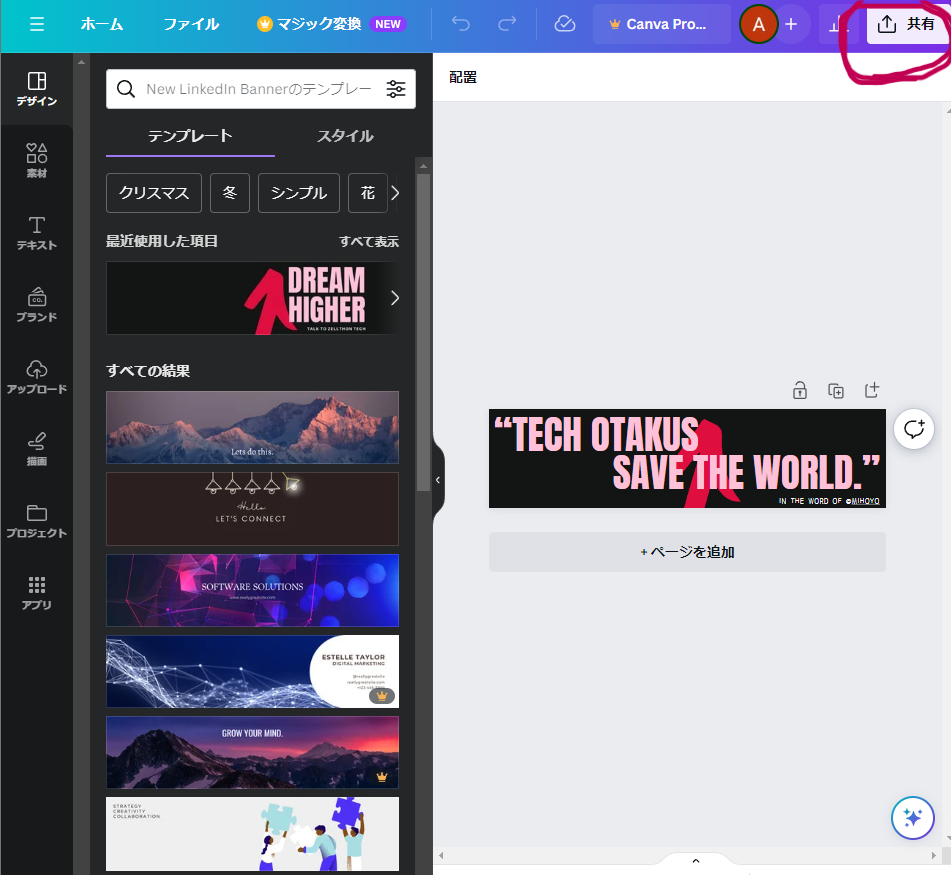Viewport: 951px width, 875px height.
Task: Click すべて表示 link
Action: pyautogui.click(x=369, y=241)
